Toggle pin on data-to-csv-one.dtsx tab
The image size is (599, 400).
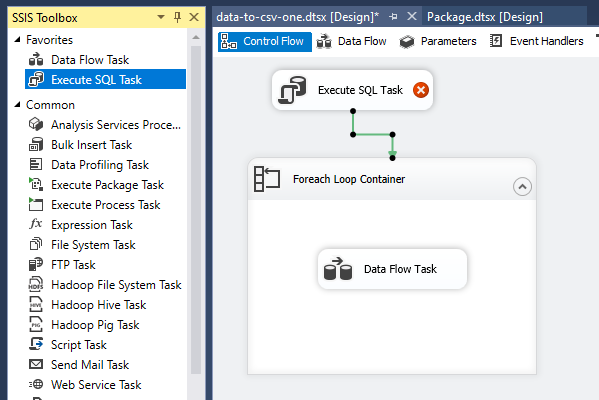393,17
